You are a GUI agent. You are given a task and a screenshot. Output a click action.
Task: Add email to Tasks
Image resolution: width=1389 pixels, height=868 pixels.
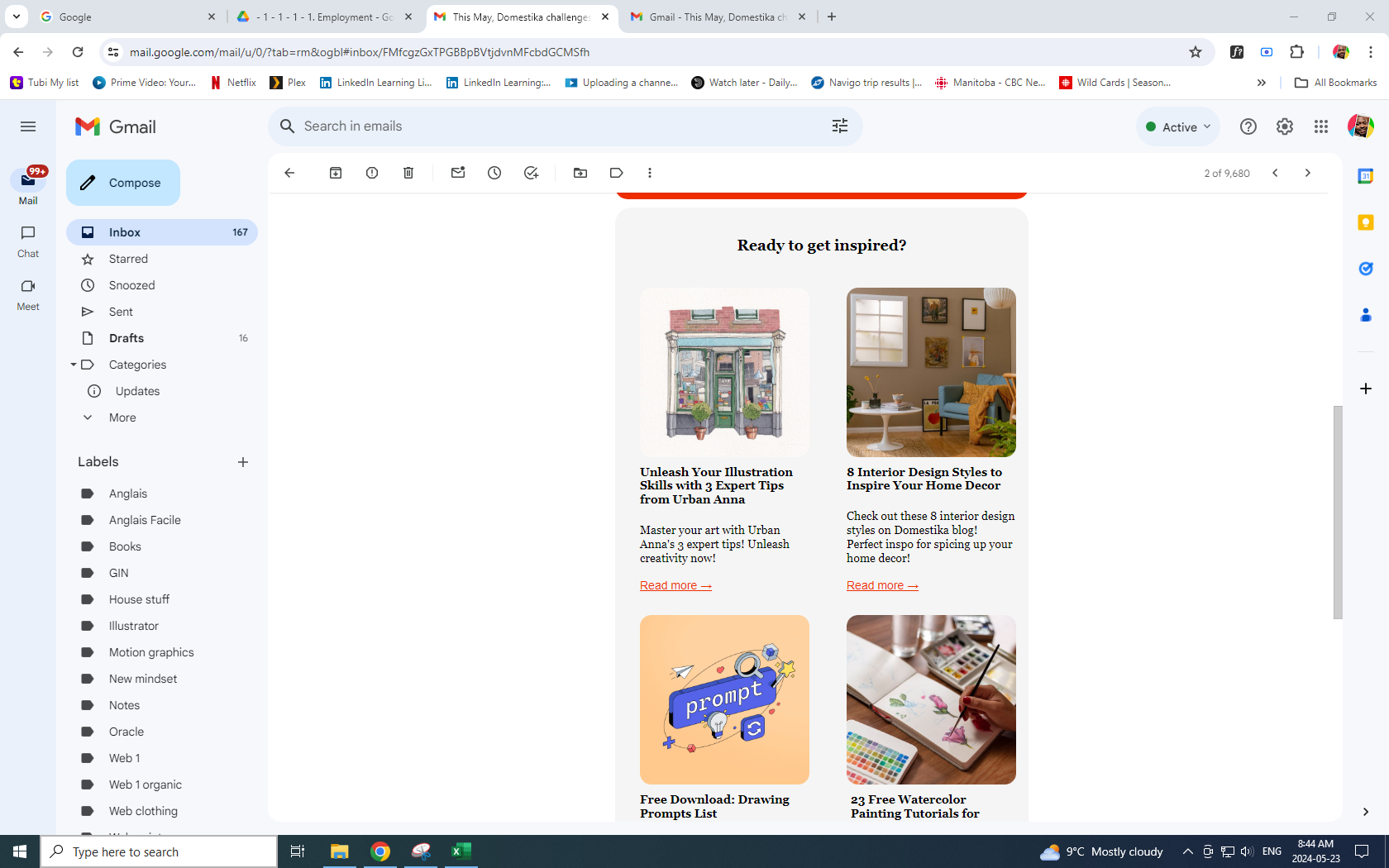531,173
